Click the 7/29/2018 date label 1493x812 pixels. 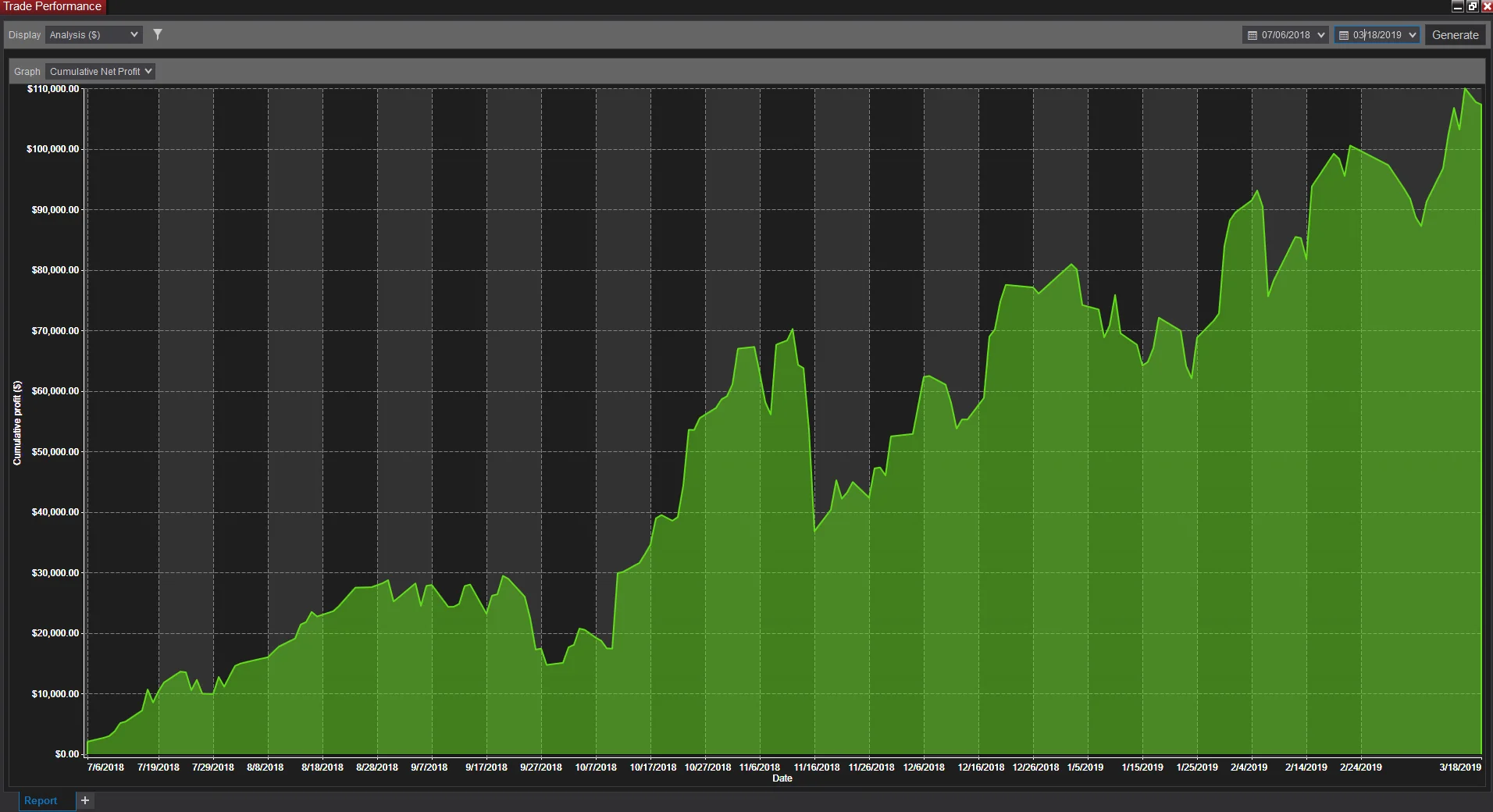[x=213, y=767]
